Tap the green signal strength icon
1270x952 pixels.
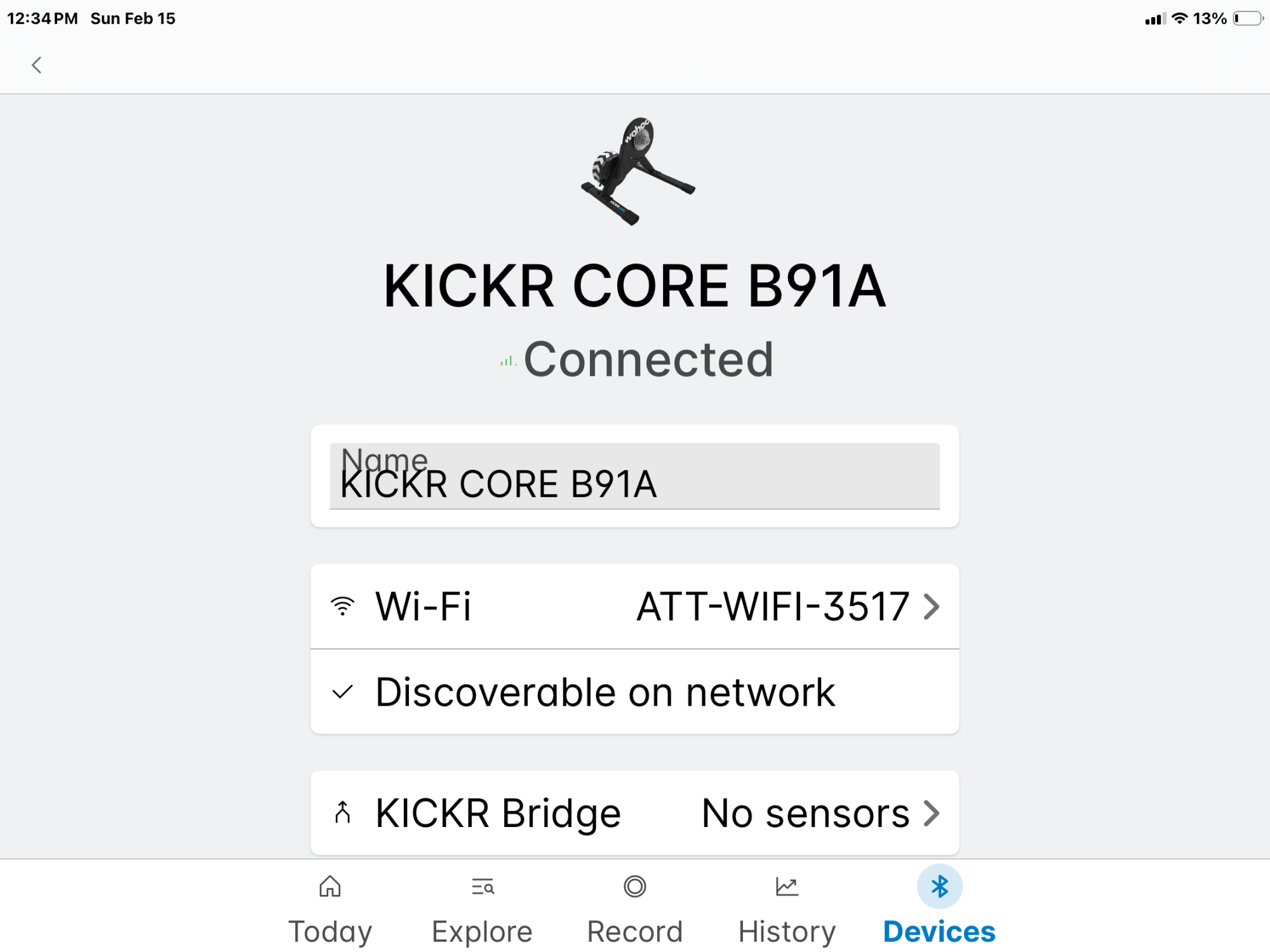pos(507,362)
